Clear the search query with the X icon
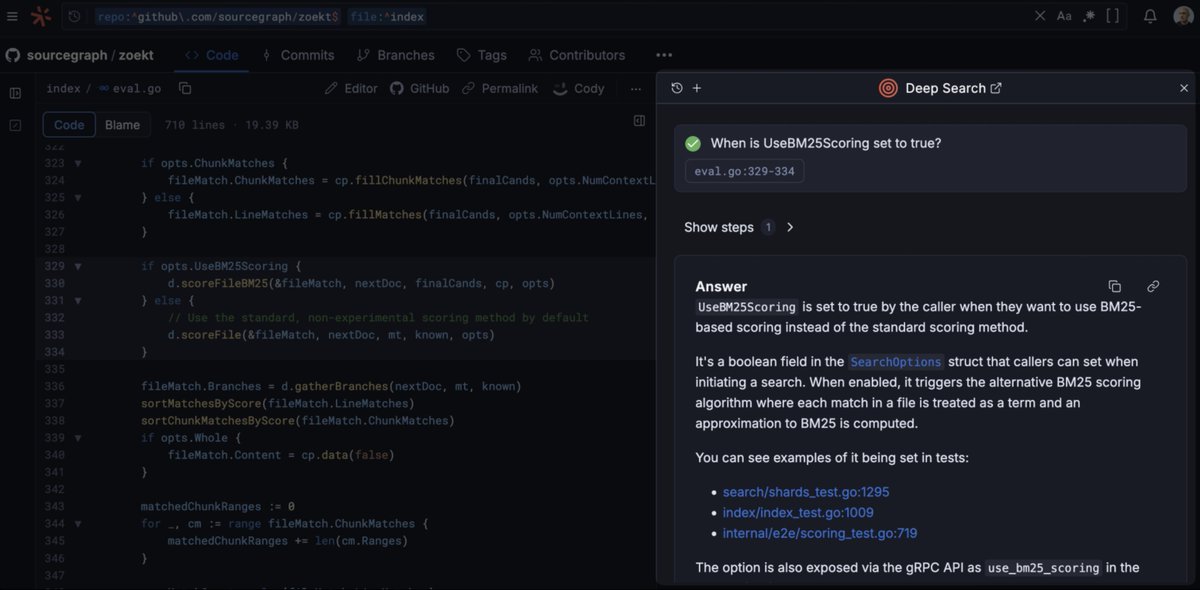The image size is (1200, 590). coord(1040,16)
